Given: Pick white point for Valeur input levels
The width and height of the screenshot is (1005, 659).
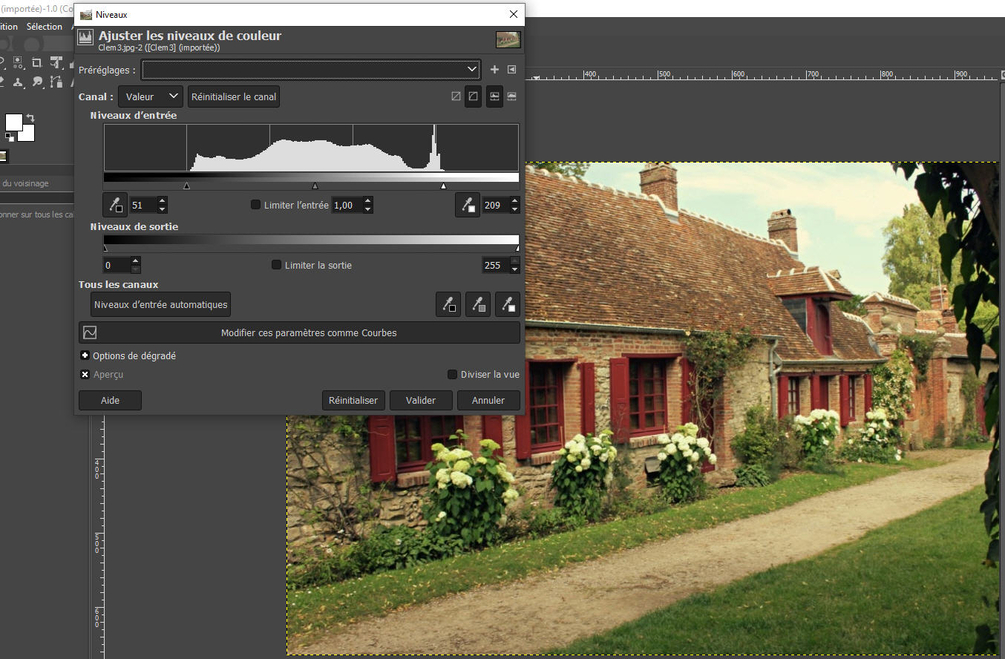Looking at the screenshot, I should (x=468, y=205).
